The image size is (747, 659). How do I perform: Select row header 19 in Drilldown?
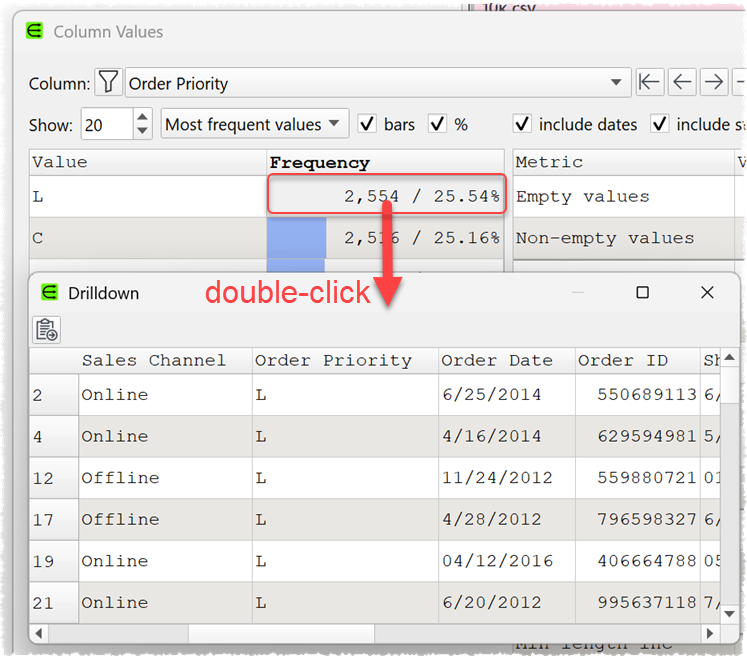point(54,561)
